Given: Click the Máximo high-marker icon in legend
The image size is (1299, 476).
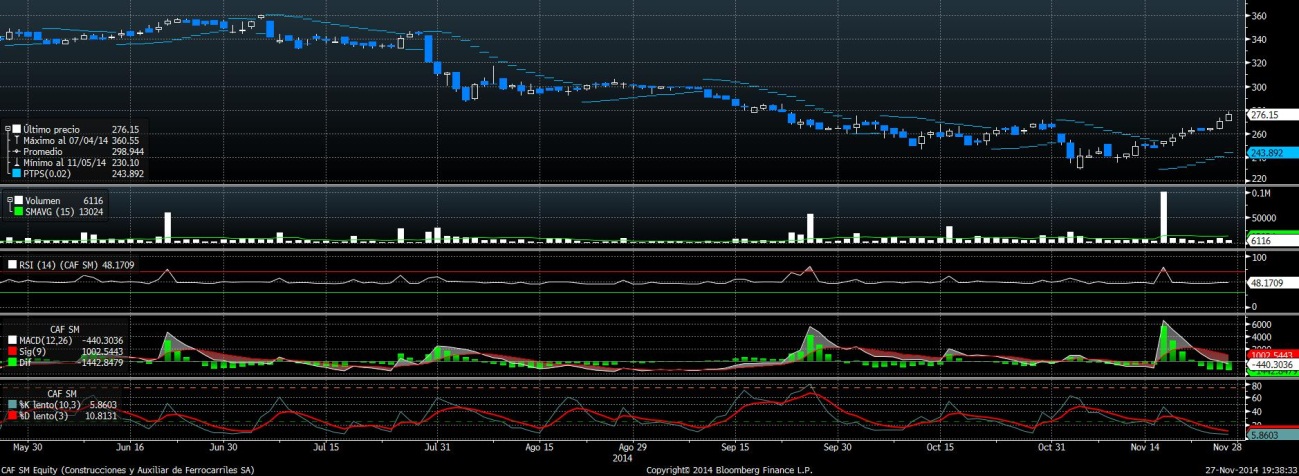Looking at the screenshot, I should tap(15, 140).
